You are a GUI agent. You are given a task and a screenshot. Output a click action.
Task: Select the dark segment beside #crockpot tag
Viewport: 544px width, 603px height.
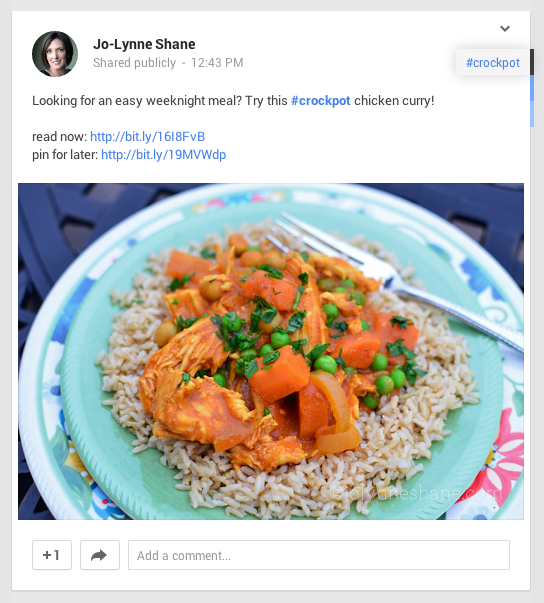point(532,62)
